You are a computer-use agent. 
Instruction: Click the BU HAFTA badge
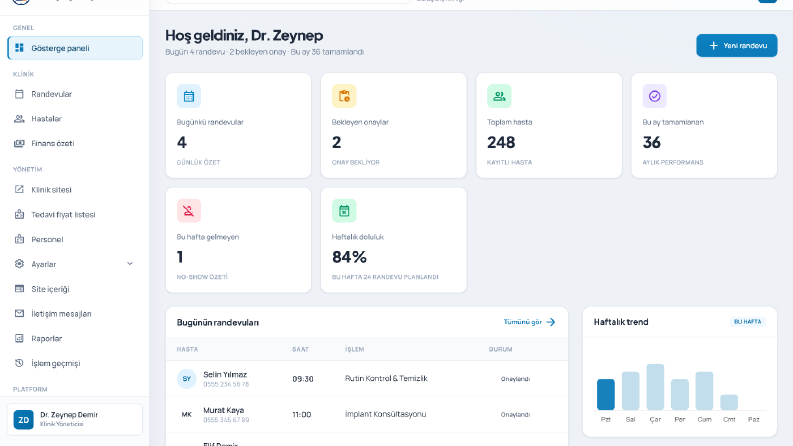click(x=747, y=322)
